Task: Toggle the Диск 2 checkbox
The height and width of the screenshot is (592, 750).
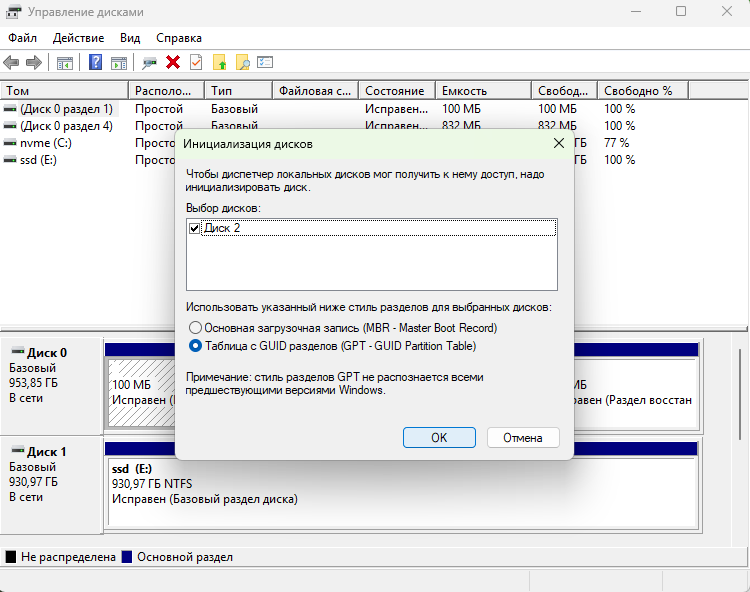Action: tap(195, 228)
